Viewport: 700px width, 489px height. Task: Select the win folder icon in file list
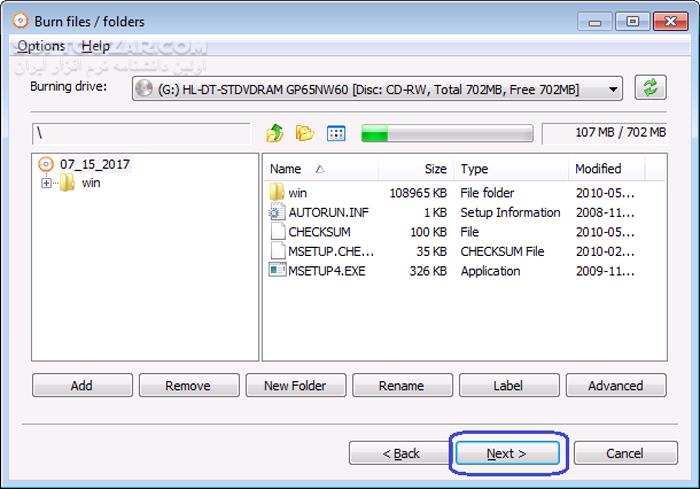coord(277,192)
